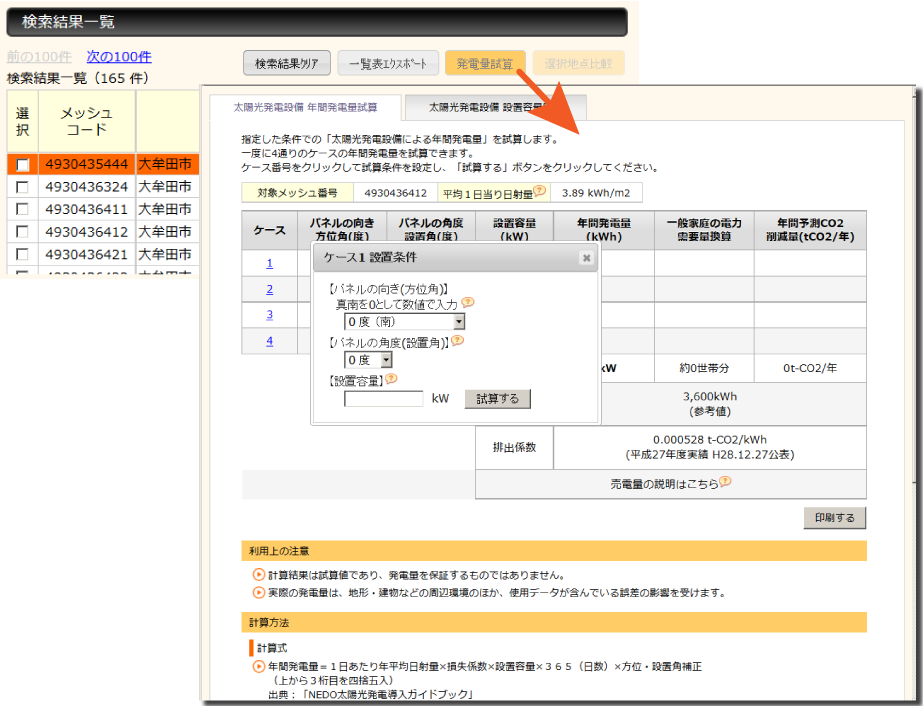Image resolution: width=923 pixels, height=706 pixels.
Task: Click 検索結果クリア button
Action: click(x=287, y=63)
